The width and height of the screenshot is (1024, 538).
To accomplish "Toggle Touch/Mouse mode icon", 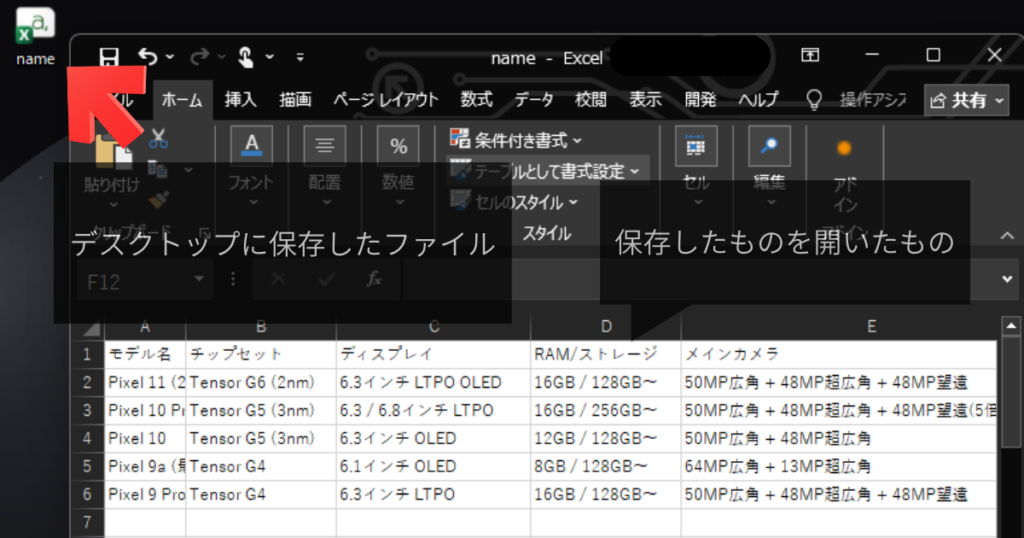I will [x=246, y=57].
